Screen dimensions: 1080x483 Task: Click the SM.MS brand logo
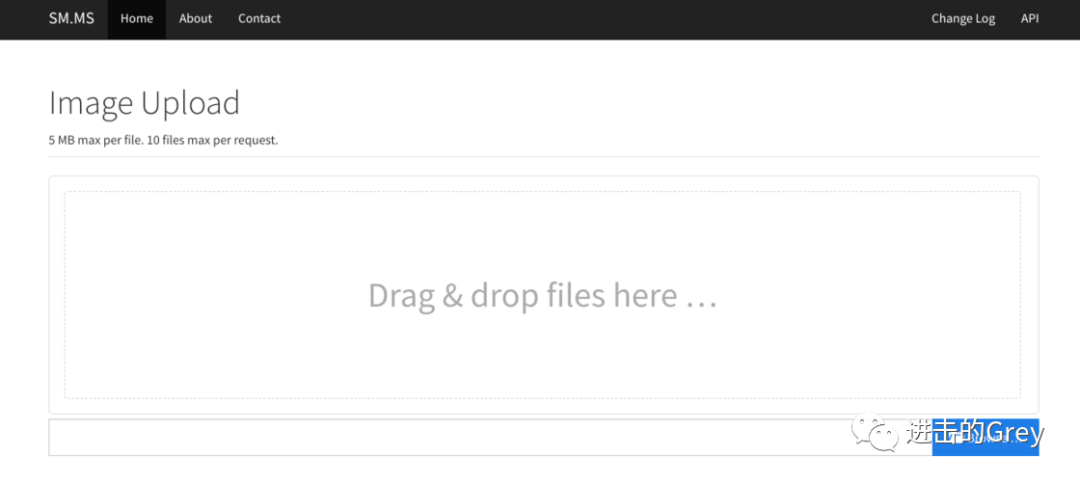click(x=71, y=19)
